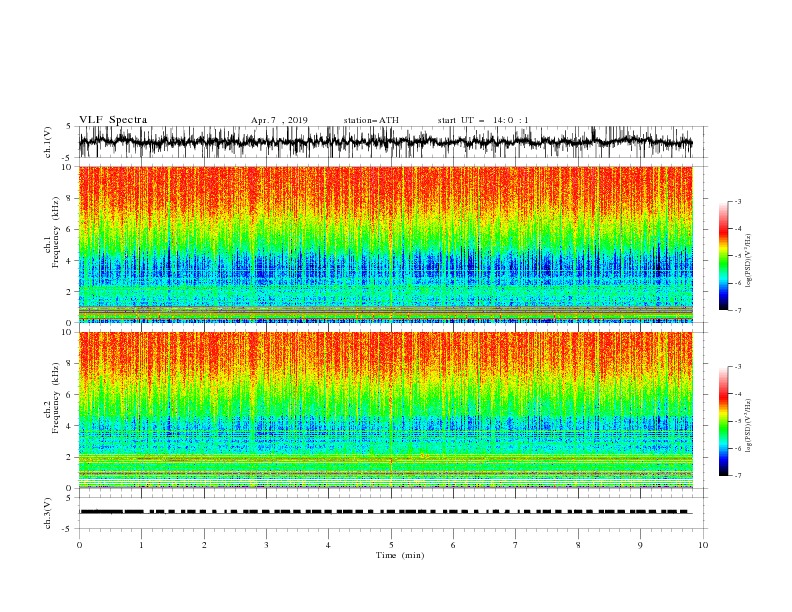Select the "start UT = 14:0 :1" text
Viewport: 792px width, 612px height.
[x=483, y=120]
